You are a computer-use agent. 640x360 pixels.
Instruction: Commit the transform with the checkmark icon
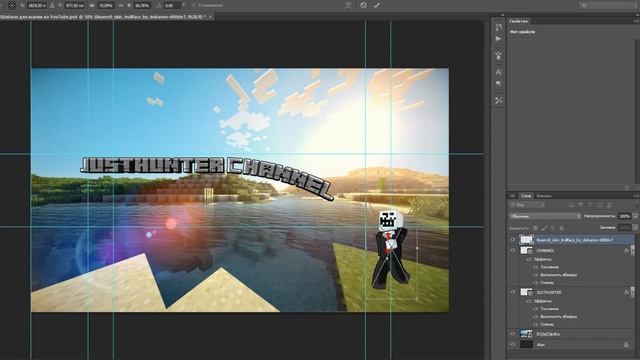click(376, 5)
